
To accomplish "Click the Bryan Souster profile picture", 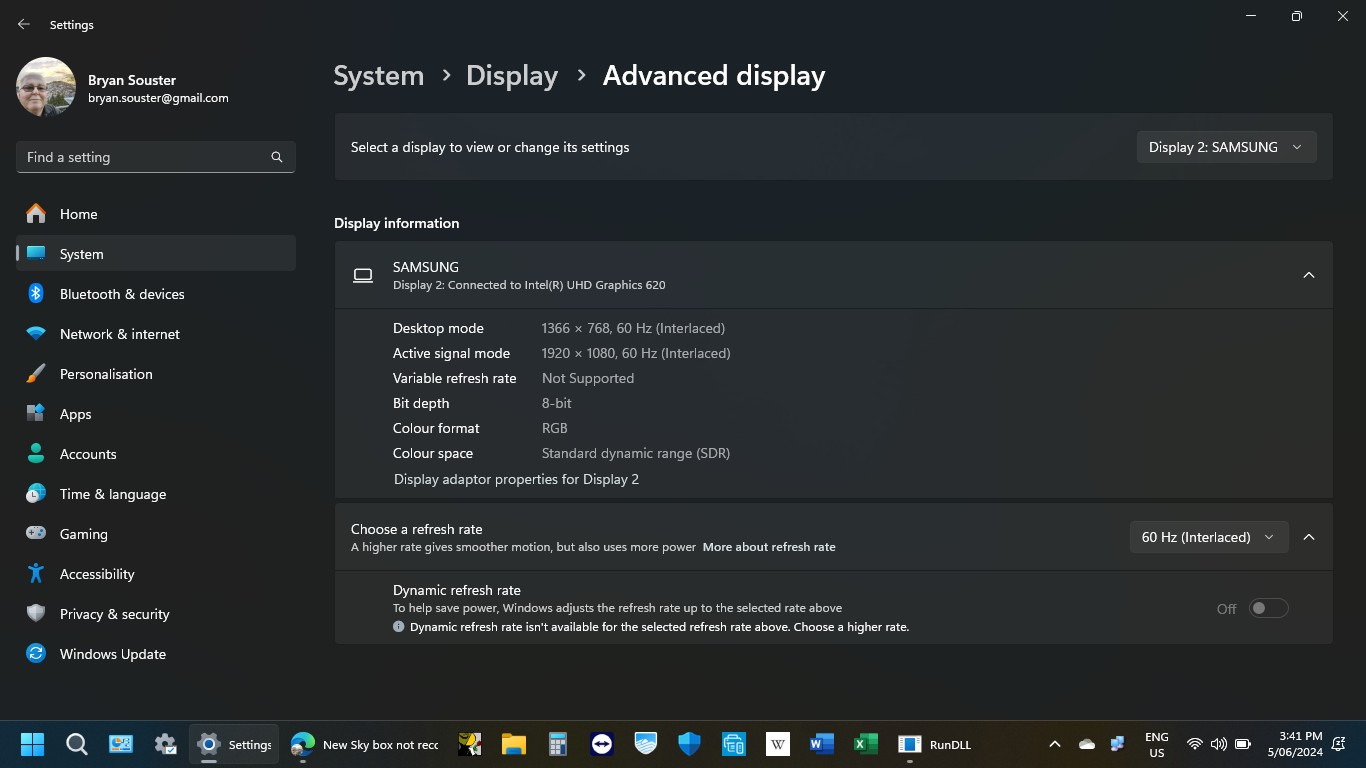I will (x=46, y=87).
